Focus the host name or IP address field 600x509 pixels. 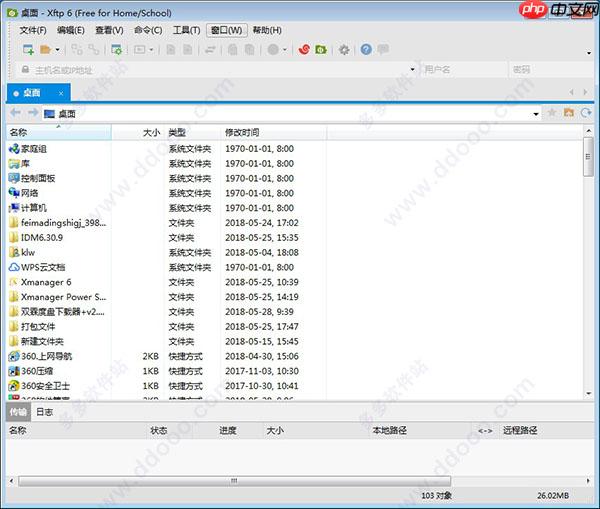pyautogui.click(x=220, y=70)
